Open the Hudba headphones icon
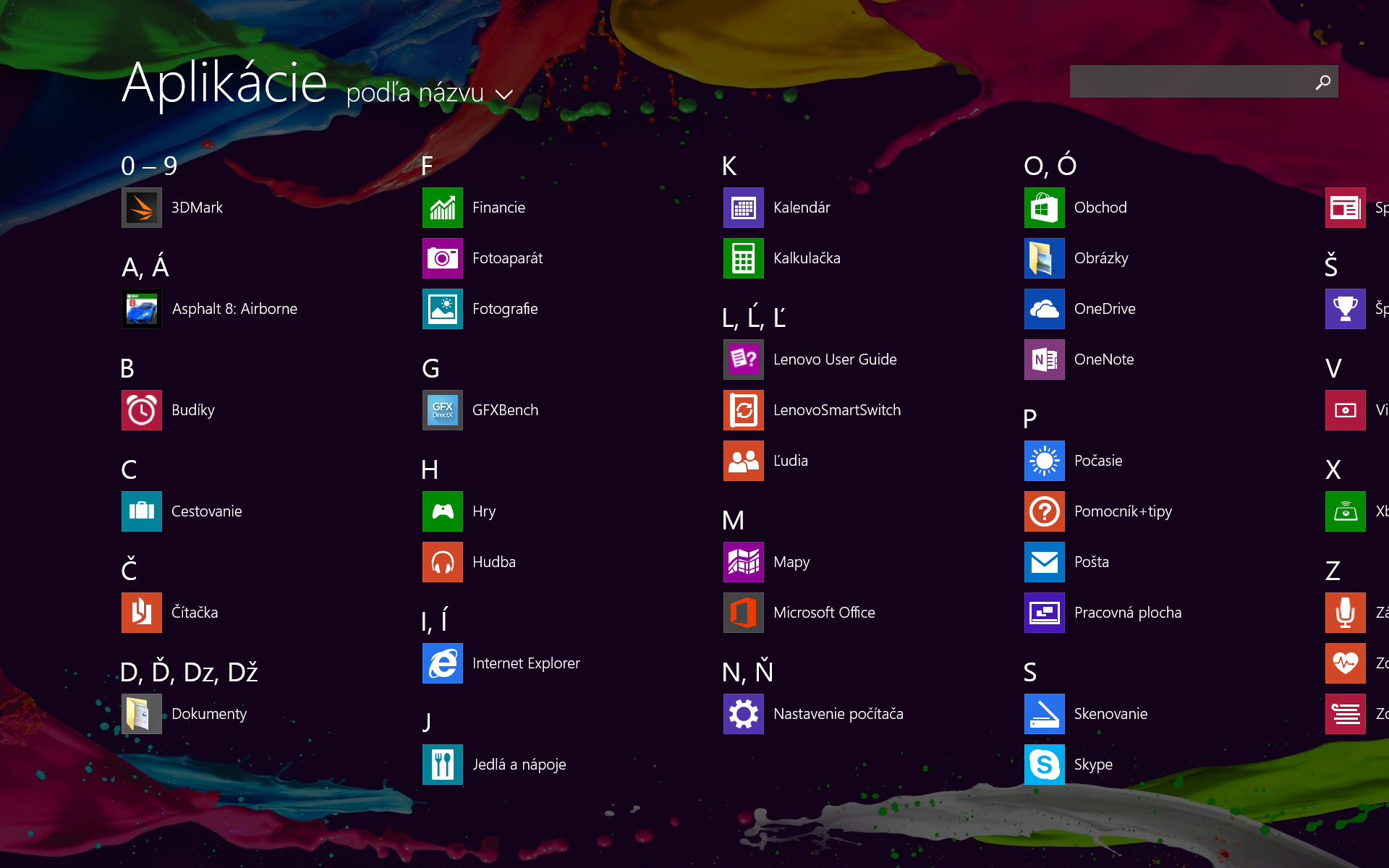Image resolution: width=1389 pixels, height=868 pixels. tap(443, 562)
